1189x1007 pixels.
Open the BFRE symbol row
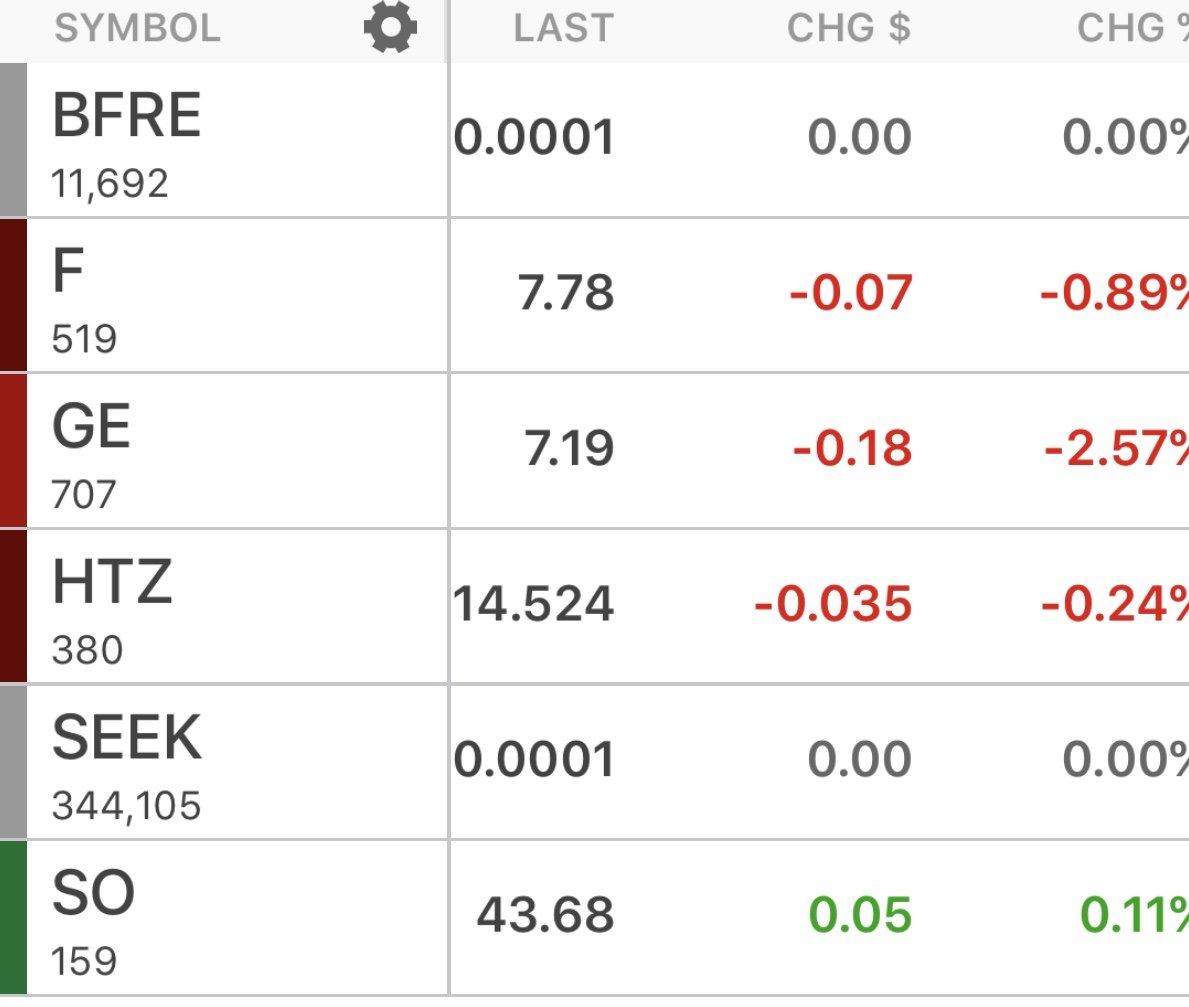click(x=127, y=115)
